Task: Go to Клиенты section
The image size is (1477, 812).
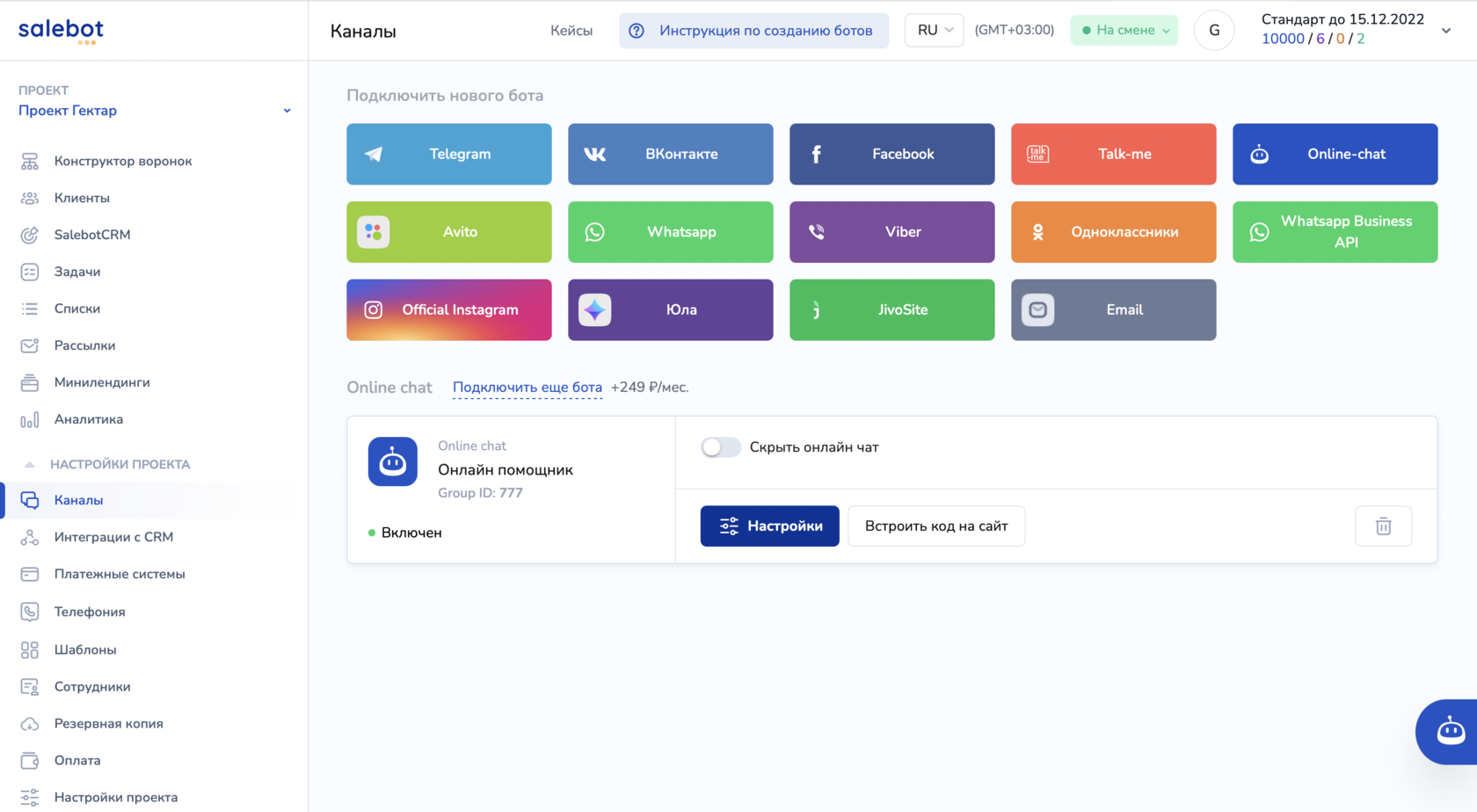Action: 82,198
